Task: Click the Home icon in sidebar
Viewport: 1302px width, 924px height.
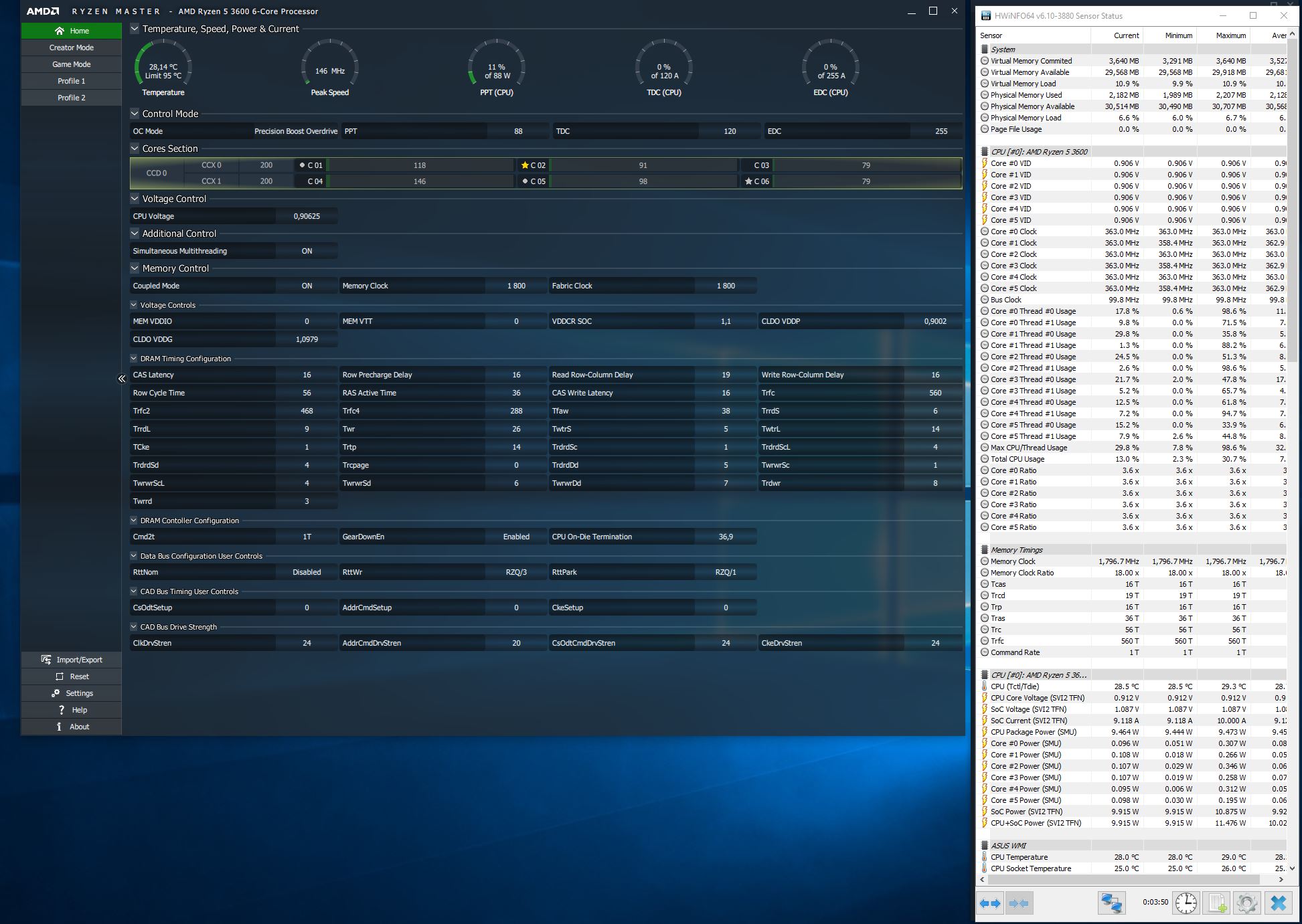Action: tap(60, 31)
